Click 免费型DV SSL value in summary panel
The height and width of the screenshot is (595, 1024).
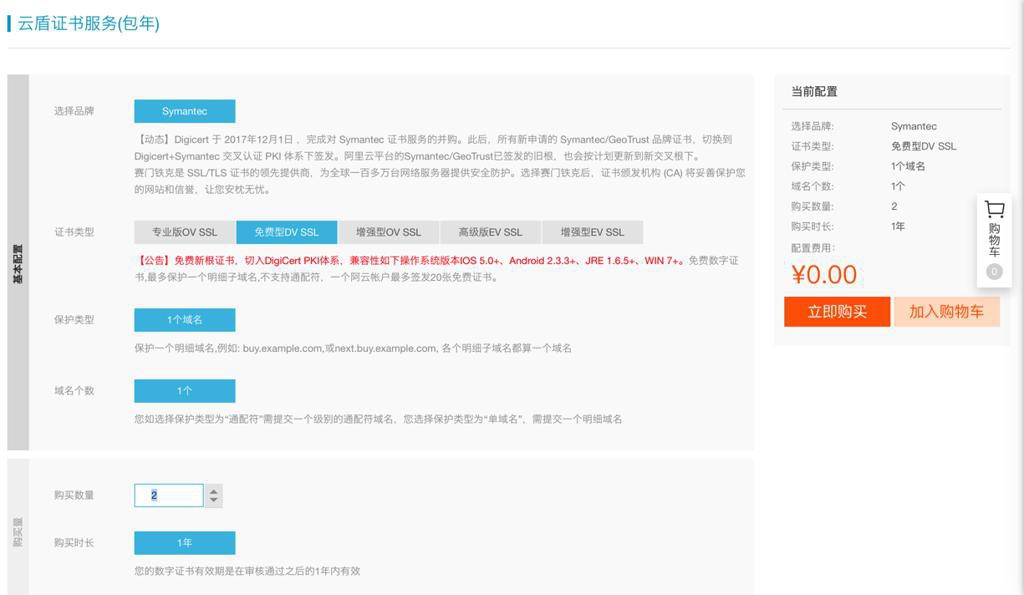(x=923, y=146)
